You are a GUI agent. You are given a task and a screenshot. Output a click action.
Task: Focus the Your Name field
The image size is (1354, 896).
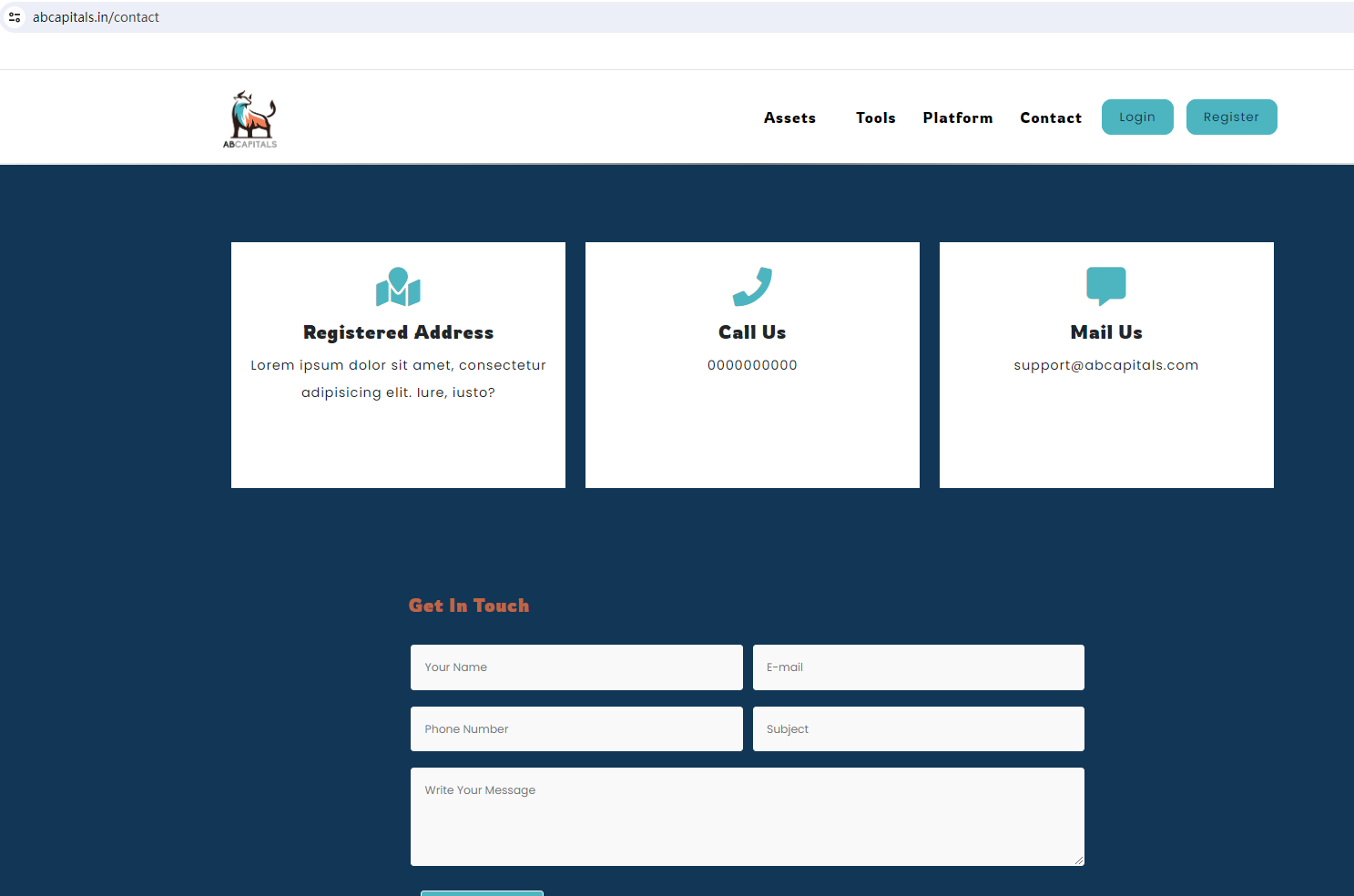pos(576,667)
